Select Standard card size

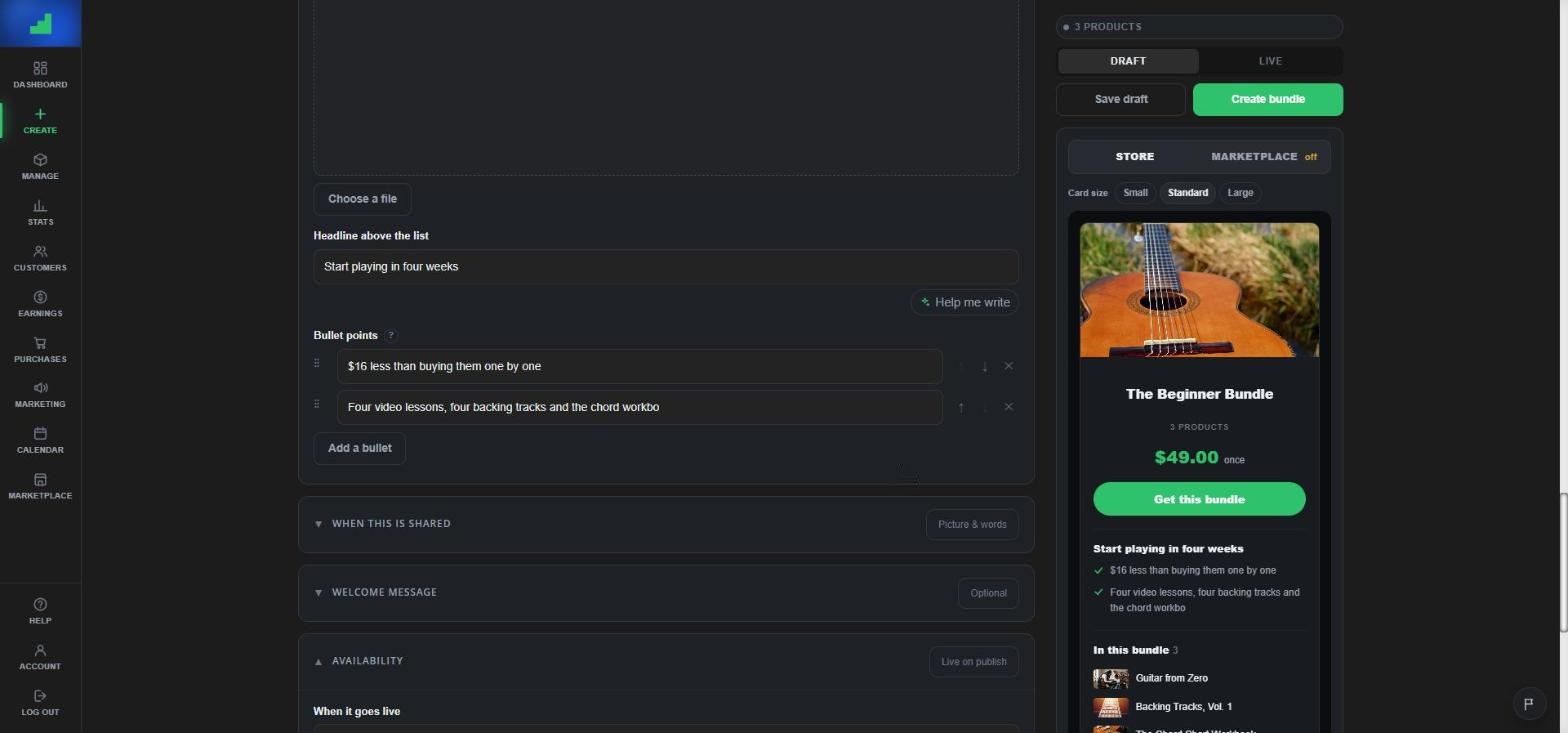[x=1188, y=193]
